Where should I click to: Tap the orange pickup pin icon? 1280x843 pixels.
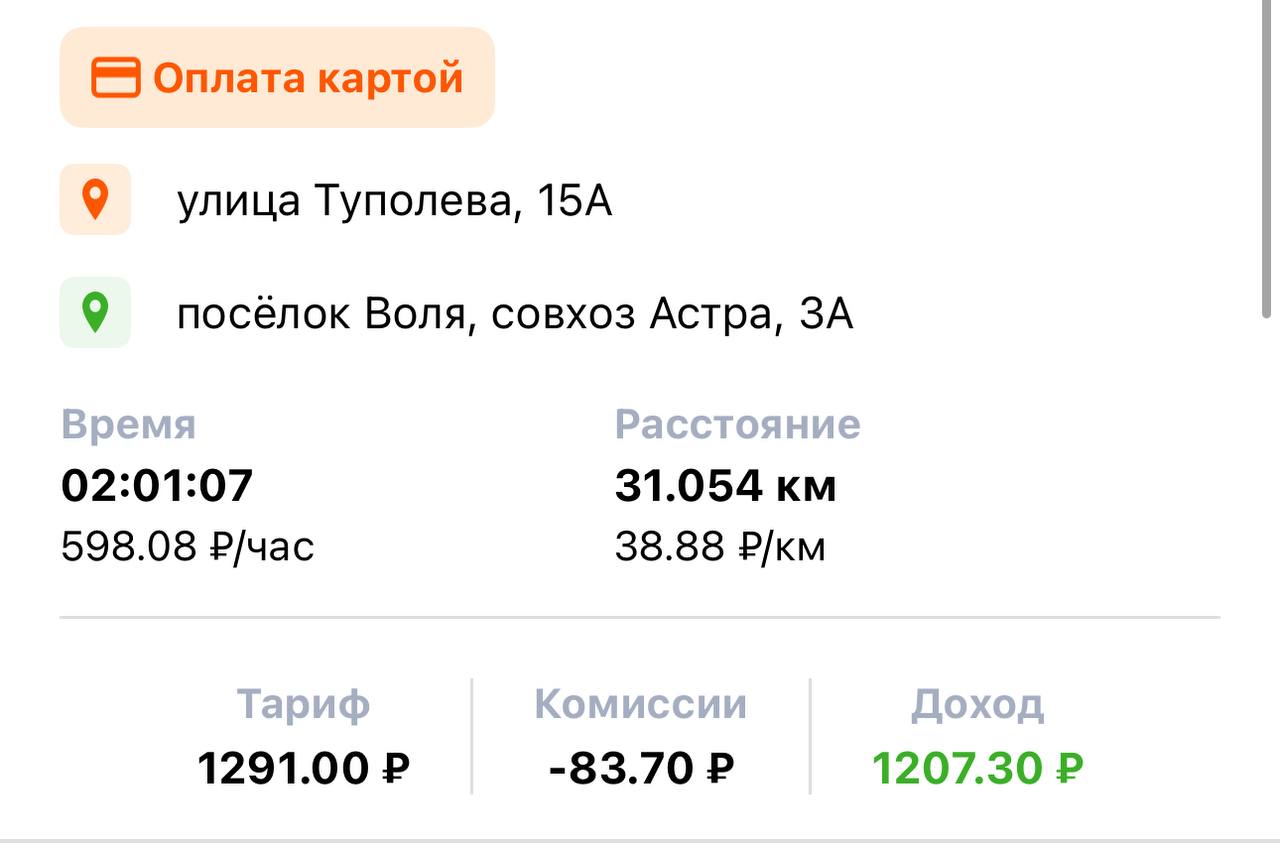95,200
